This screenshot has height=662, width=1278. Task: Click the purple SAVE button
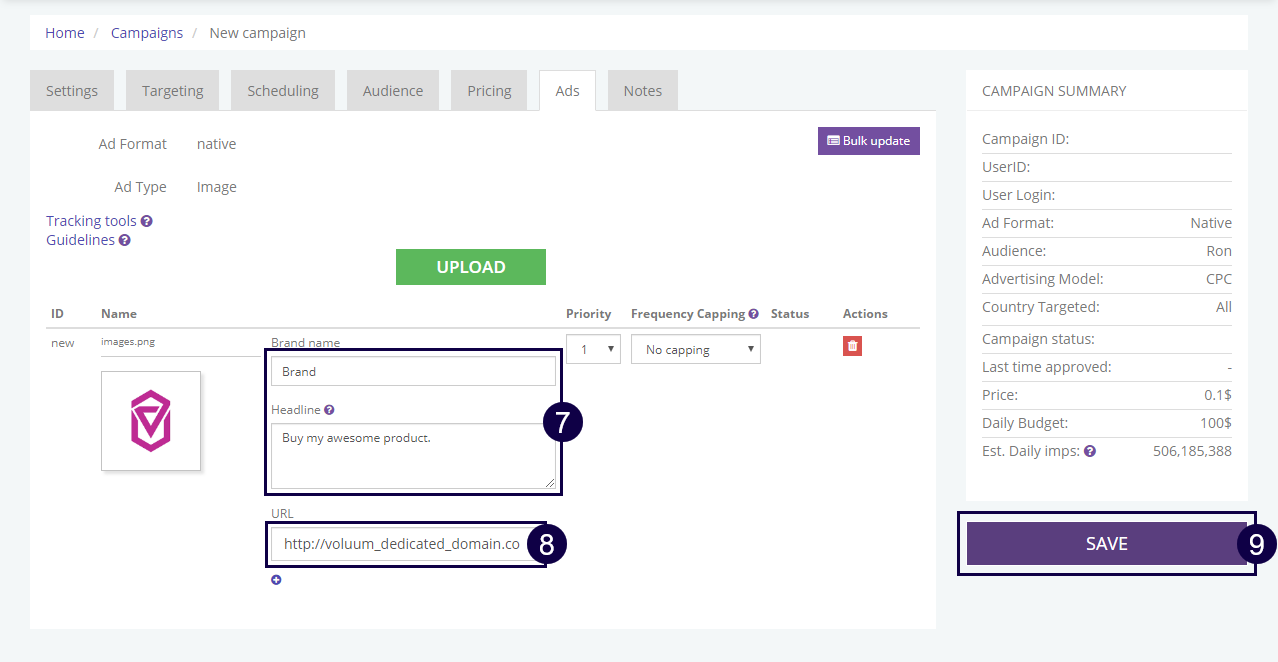pos(1106,544)
